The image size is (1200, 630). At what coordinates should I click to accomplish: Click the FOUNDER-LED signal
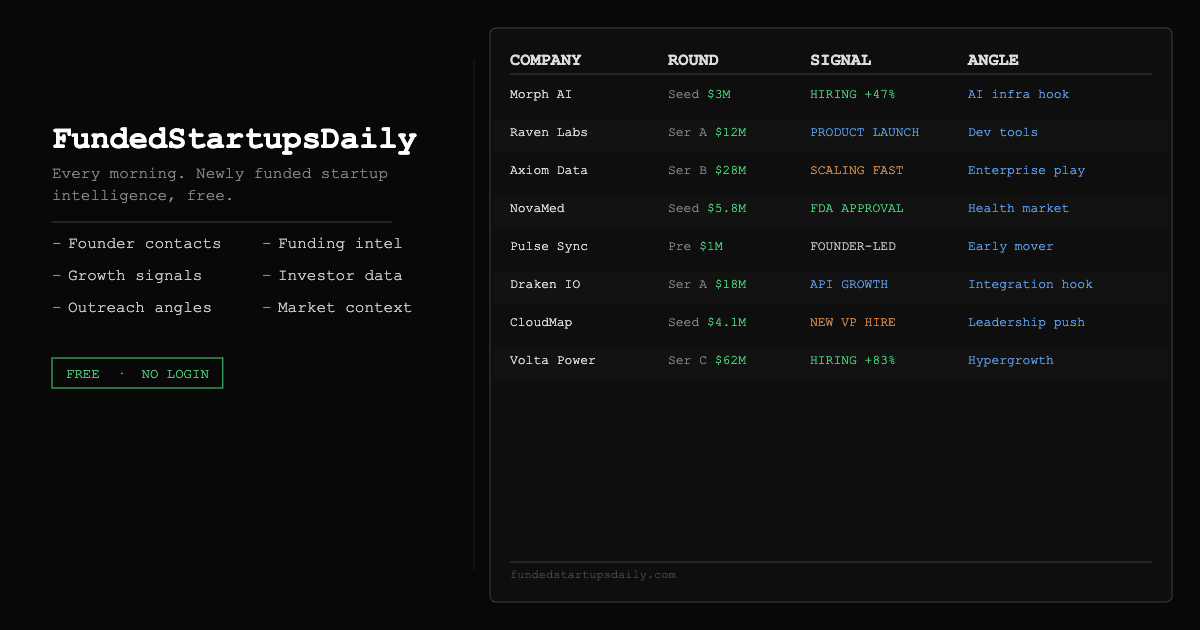853,246
